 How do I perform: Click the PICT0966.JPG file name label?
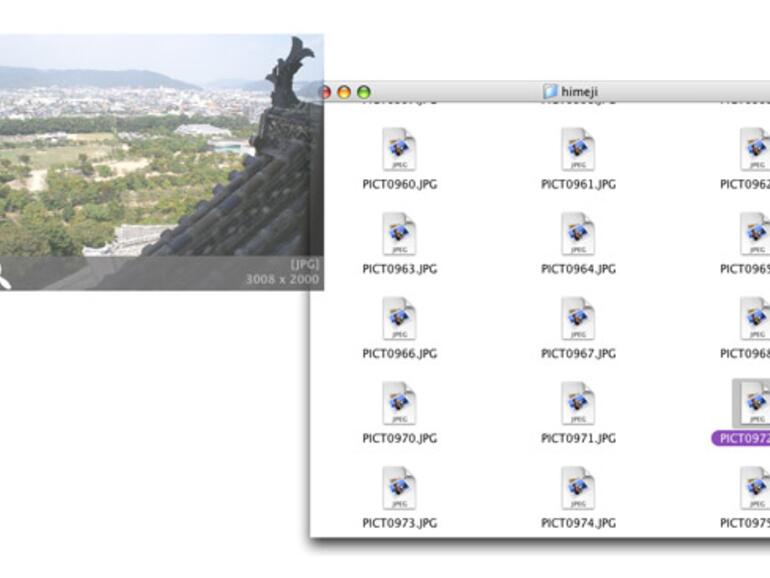click(x=399, y=354)
